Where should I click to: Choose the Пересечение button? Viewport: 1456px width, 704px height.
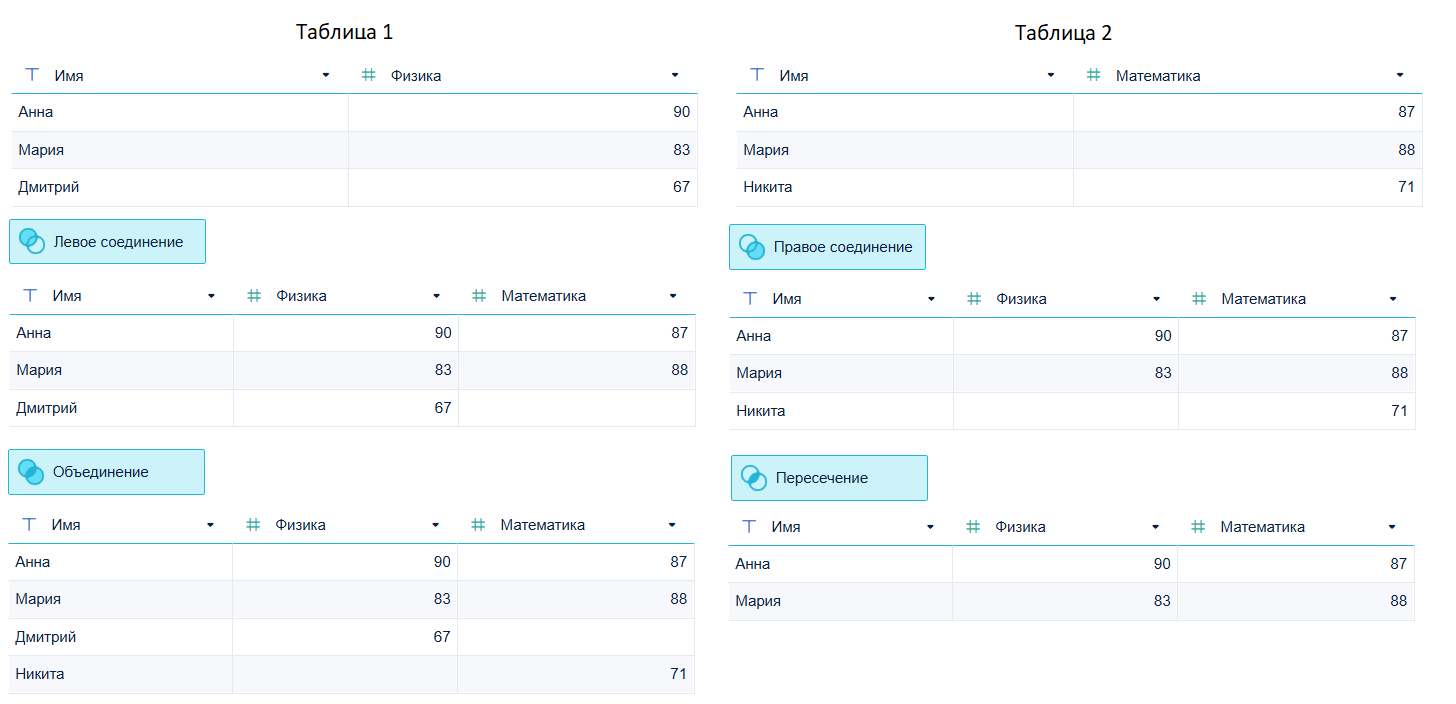point(829,478)
